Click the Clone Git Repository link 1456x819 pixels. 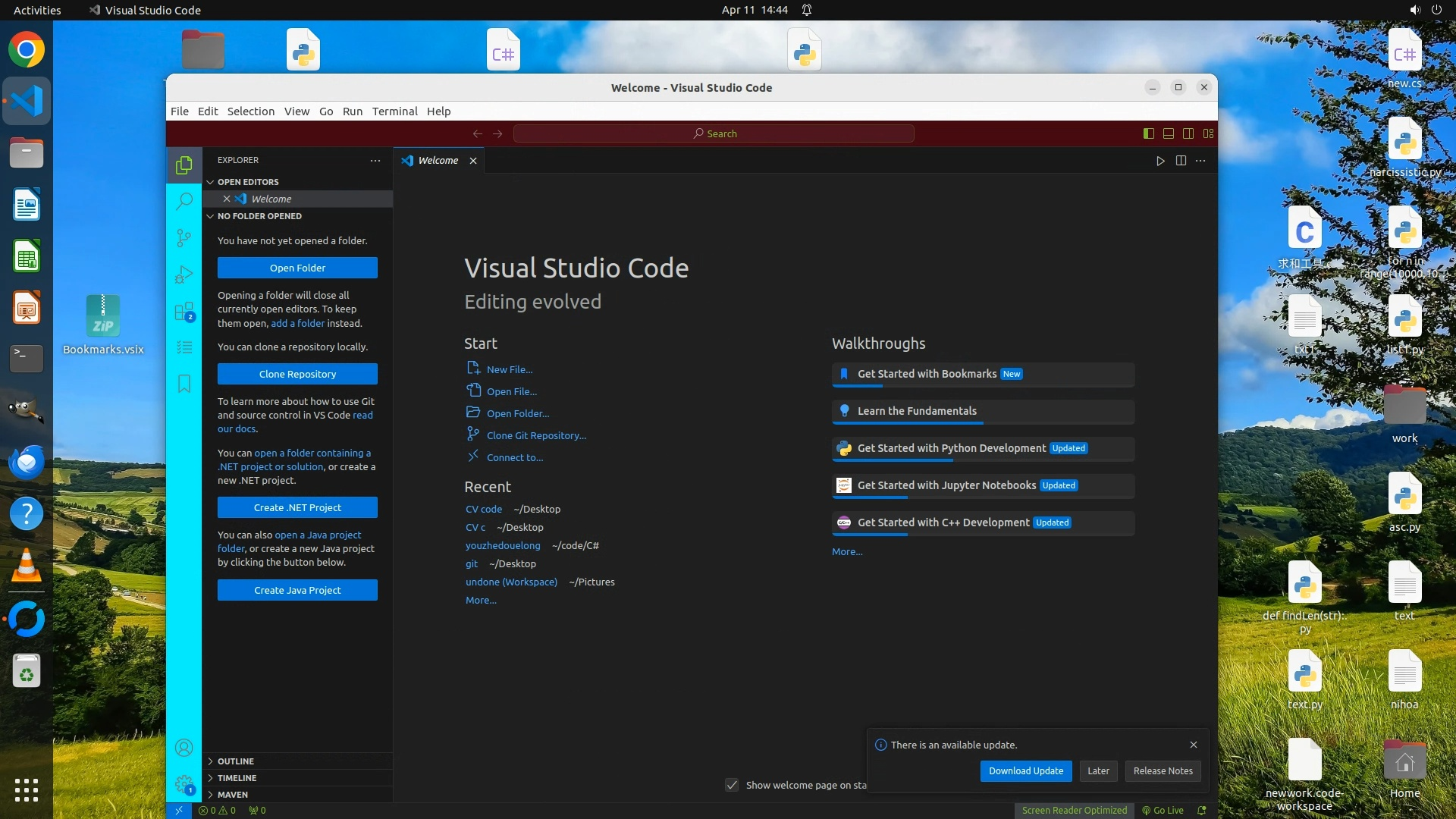tap(536, 436)
